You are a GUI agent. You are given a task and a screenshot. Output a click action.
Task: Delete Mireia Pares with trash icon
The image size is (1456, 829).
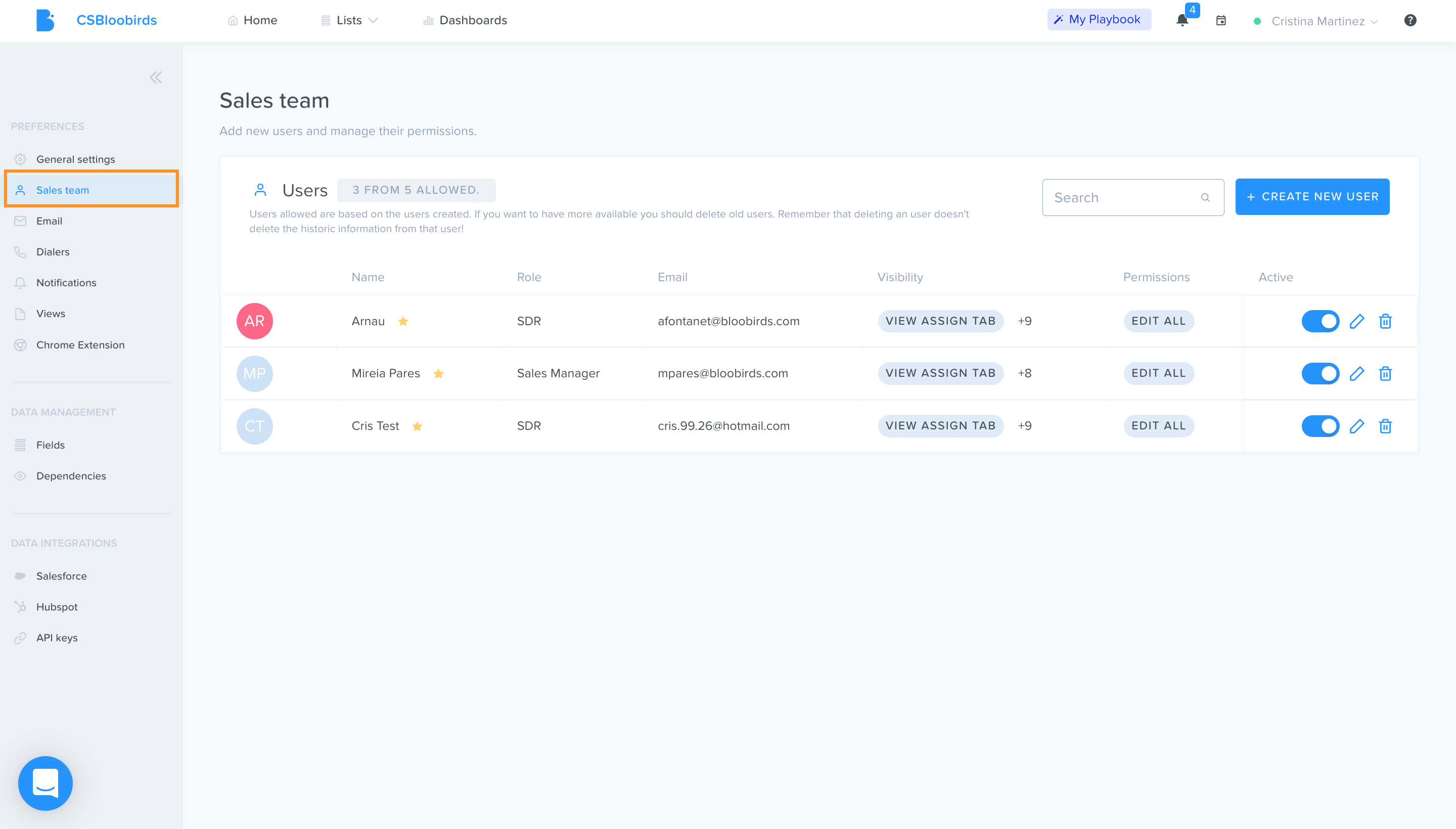pyautogui.click(x=1385, y=373)
